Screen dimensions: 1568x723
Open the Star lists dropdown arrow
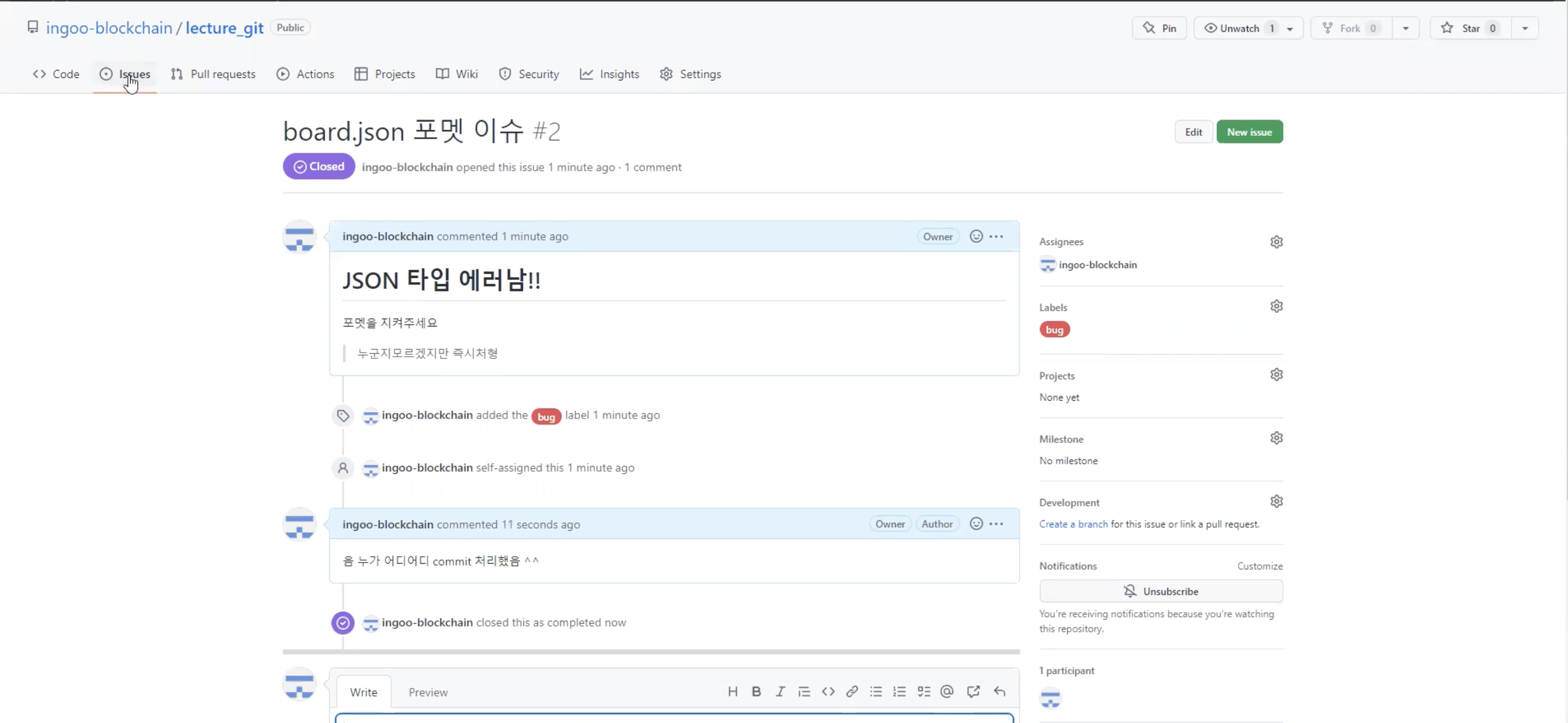click(1525, 28)
